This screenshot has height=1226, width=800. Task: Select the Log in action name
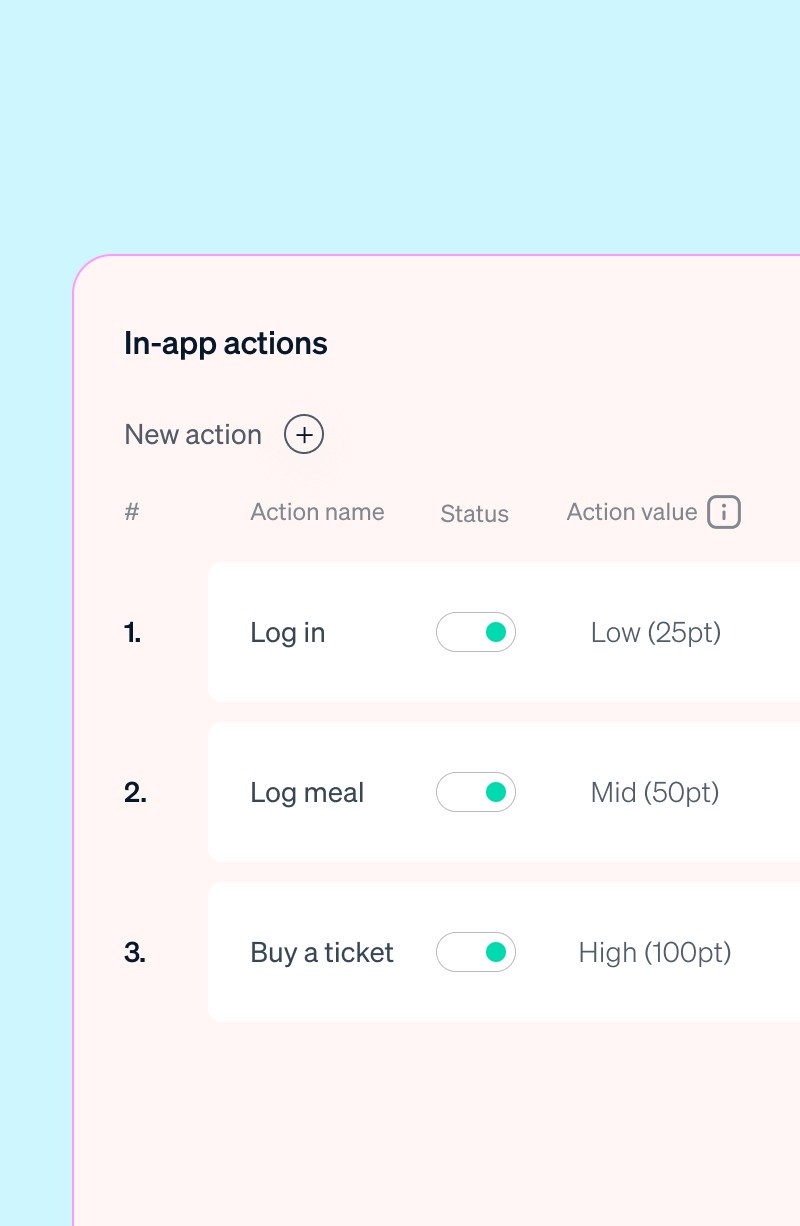click(x=288, y=633)
